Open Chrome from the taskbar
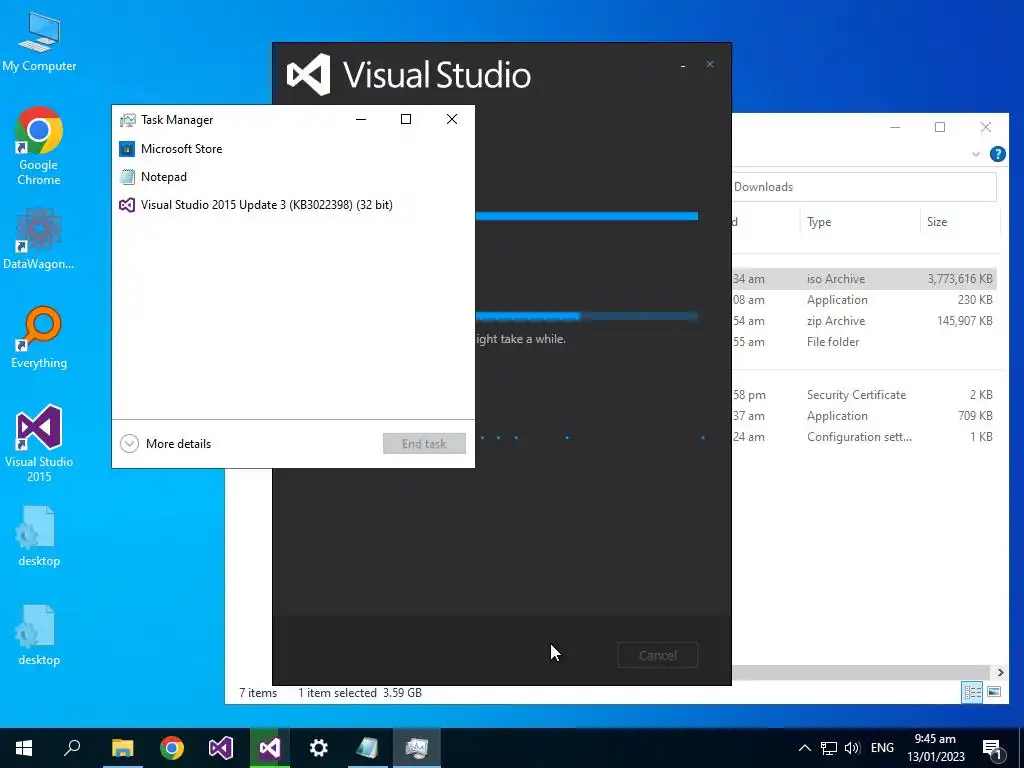 172,748
